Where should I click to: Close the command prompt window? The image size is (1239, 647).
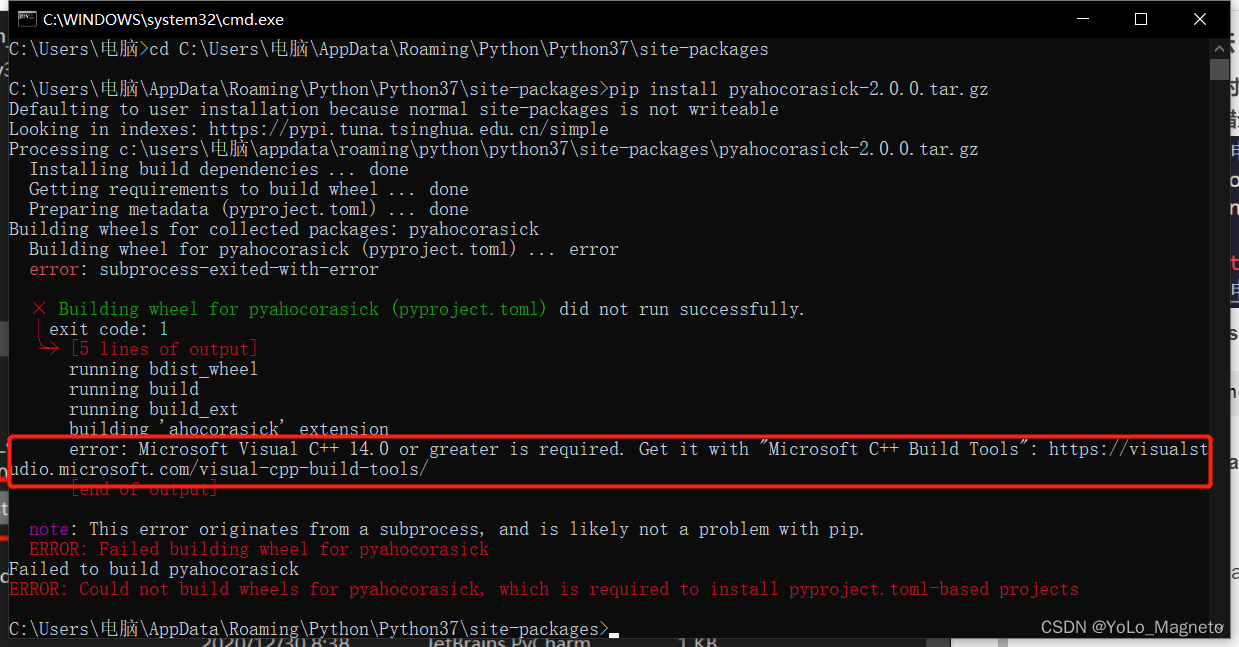(1199, 18)
